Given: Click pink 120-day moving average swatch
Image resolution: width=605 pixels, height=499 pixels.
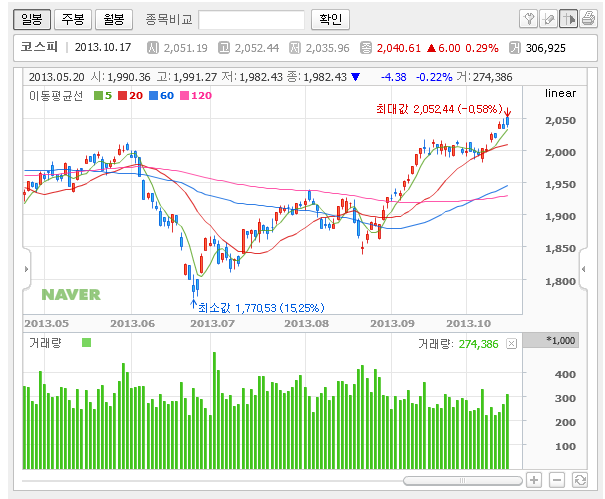Looking at the screenshot, I should coord(185,95).
